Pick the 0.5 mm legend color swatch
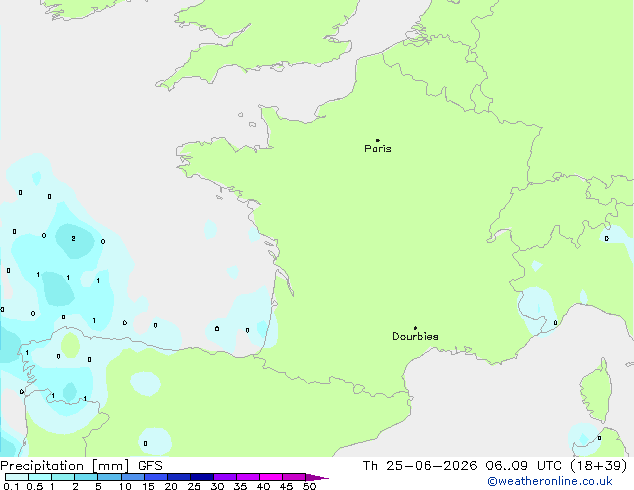The width and height of the screenshot is (634, 490). pos(40,477)
